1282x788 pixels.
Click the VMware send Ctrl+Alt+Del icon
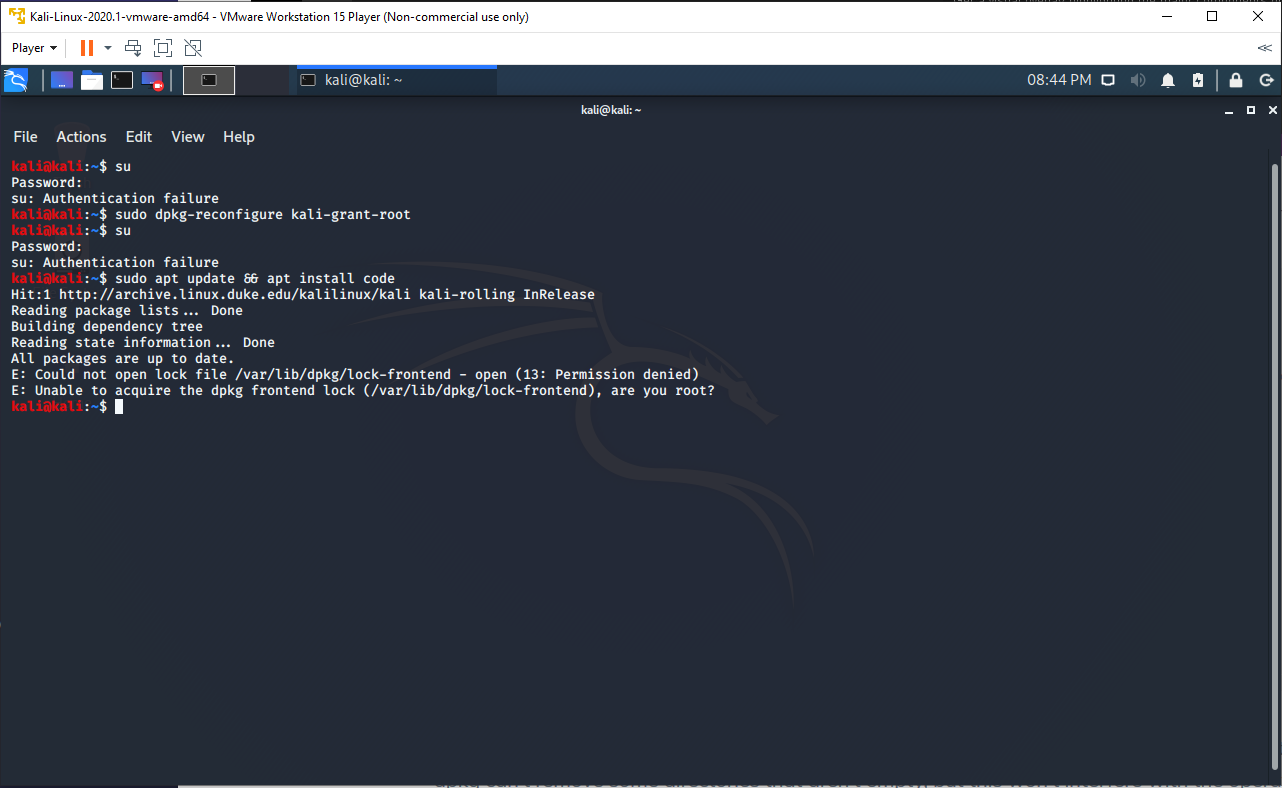(133, 48)
